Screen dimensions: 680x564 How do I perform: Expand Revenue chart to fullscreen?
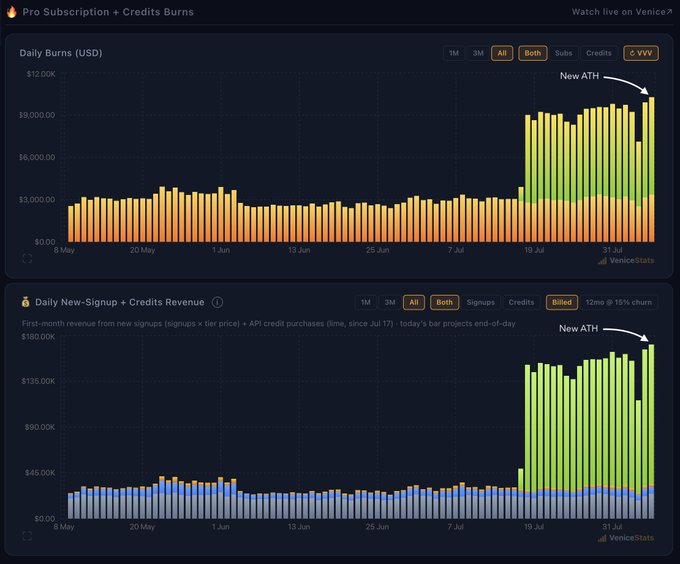27,536
